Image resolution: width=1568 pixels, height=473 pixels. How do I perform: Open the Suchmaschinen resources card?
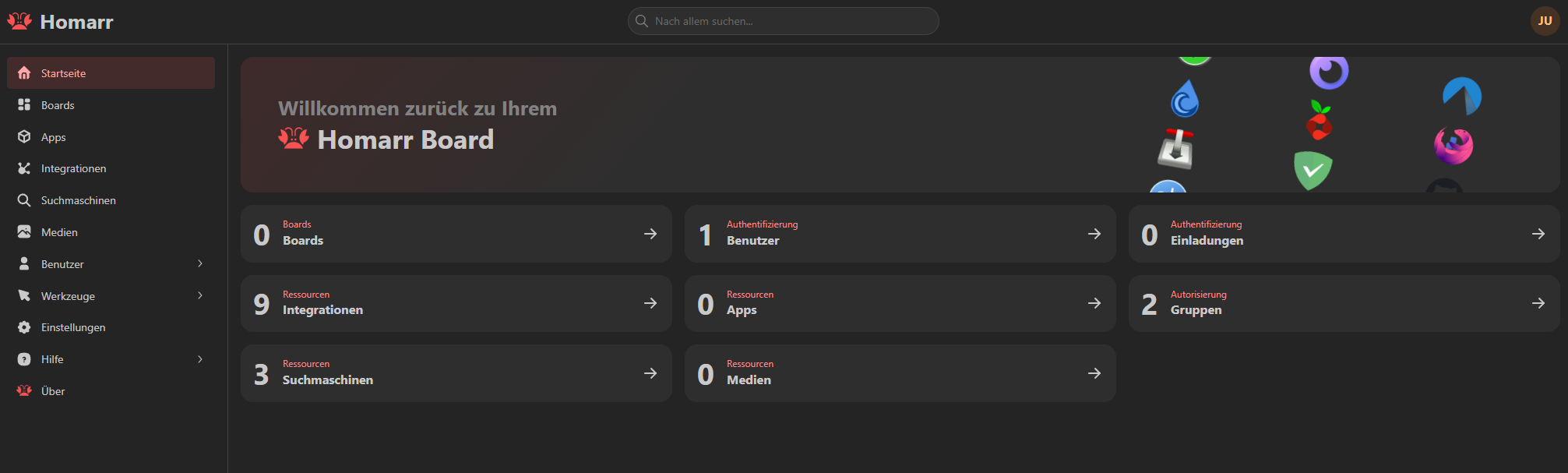point(456,373)
